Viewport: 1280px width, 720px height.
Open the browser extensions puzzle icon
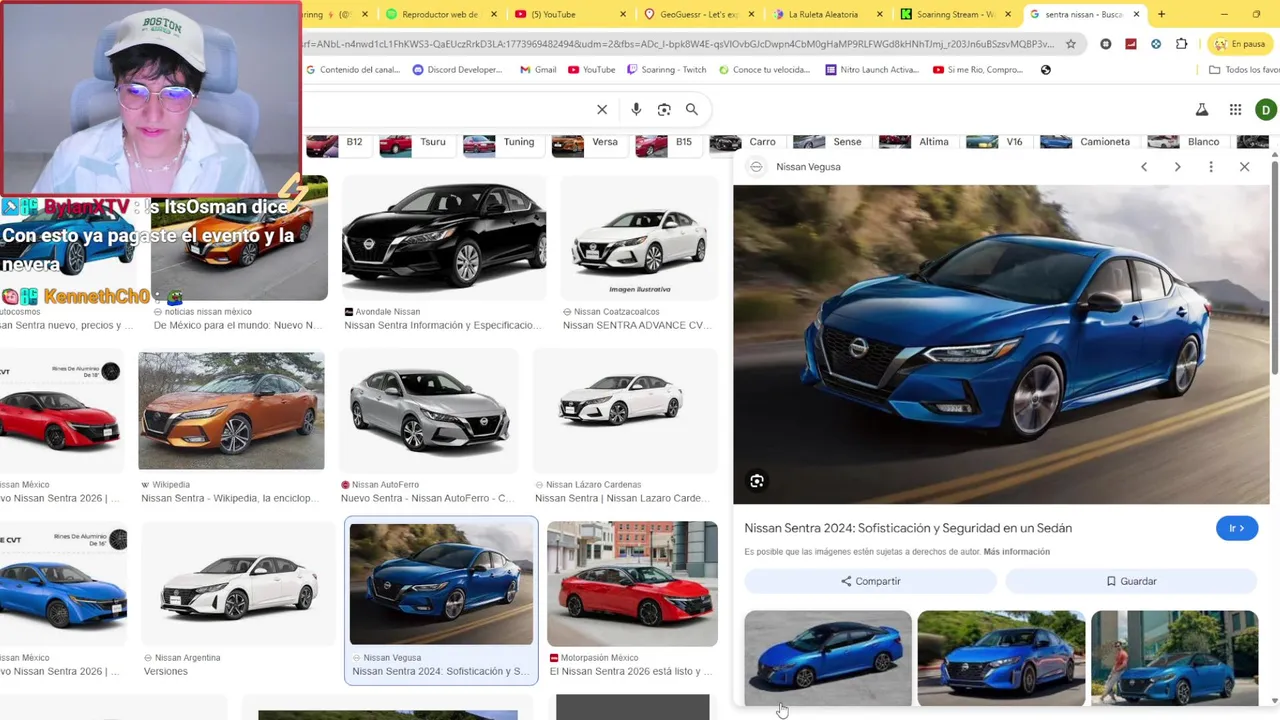1182,44
